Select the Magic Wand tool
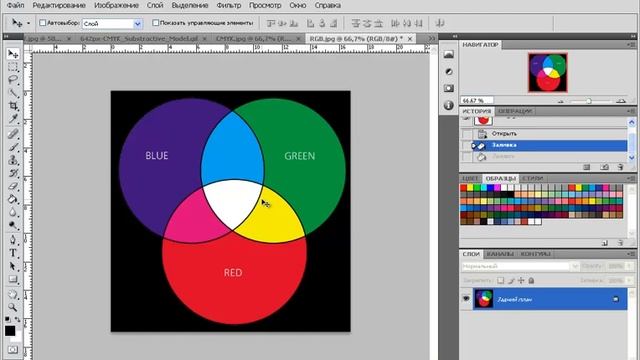This screenshot has height=360, width=640. point(13,93)
